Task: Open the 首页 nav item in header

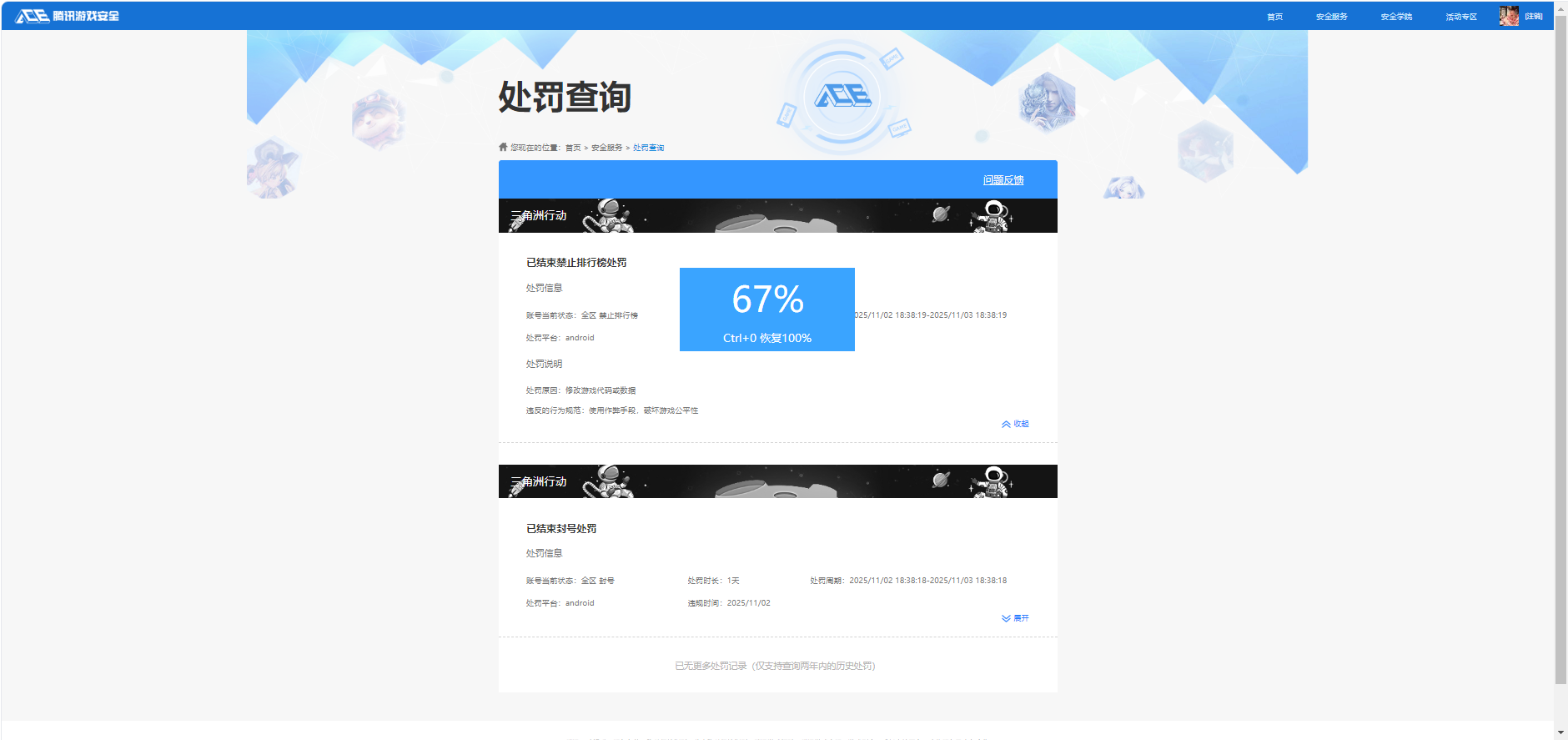Action: 1274,17
